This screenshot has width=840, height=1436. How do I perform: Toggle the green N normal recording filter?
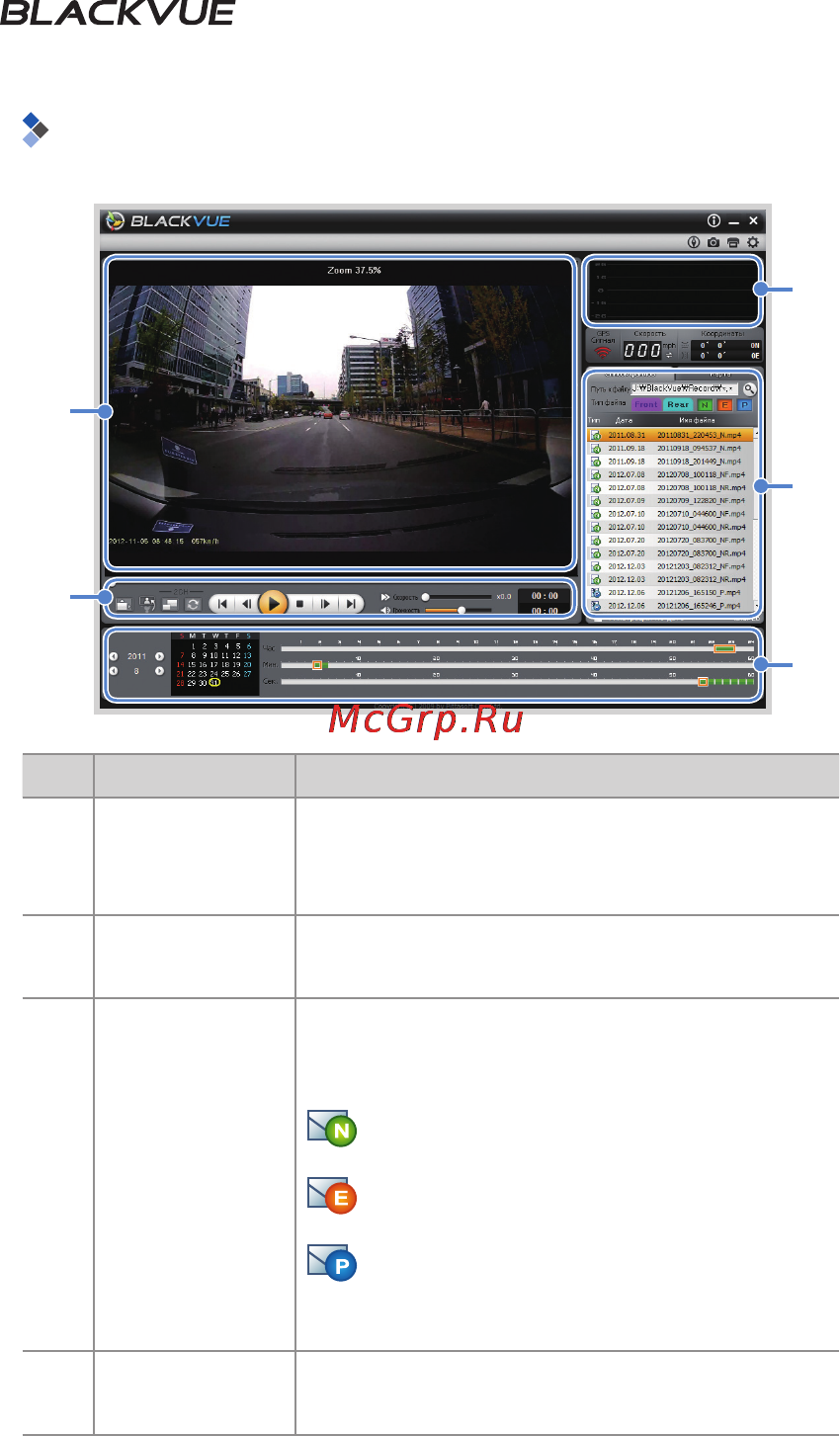705,405
